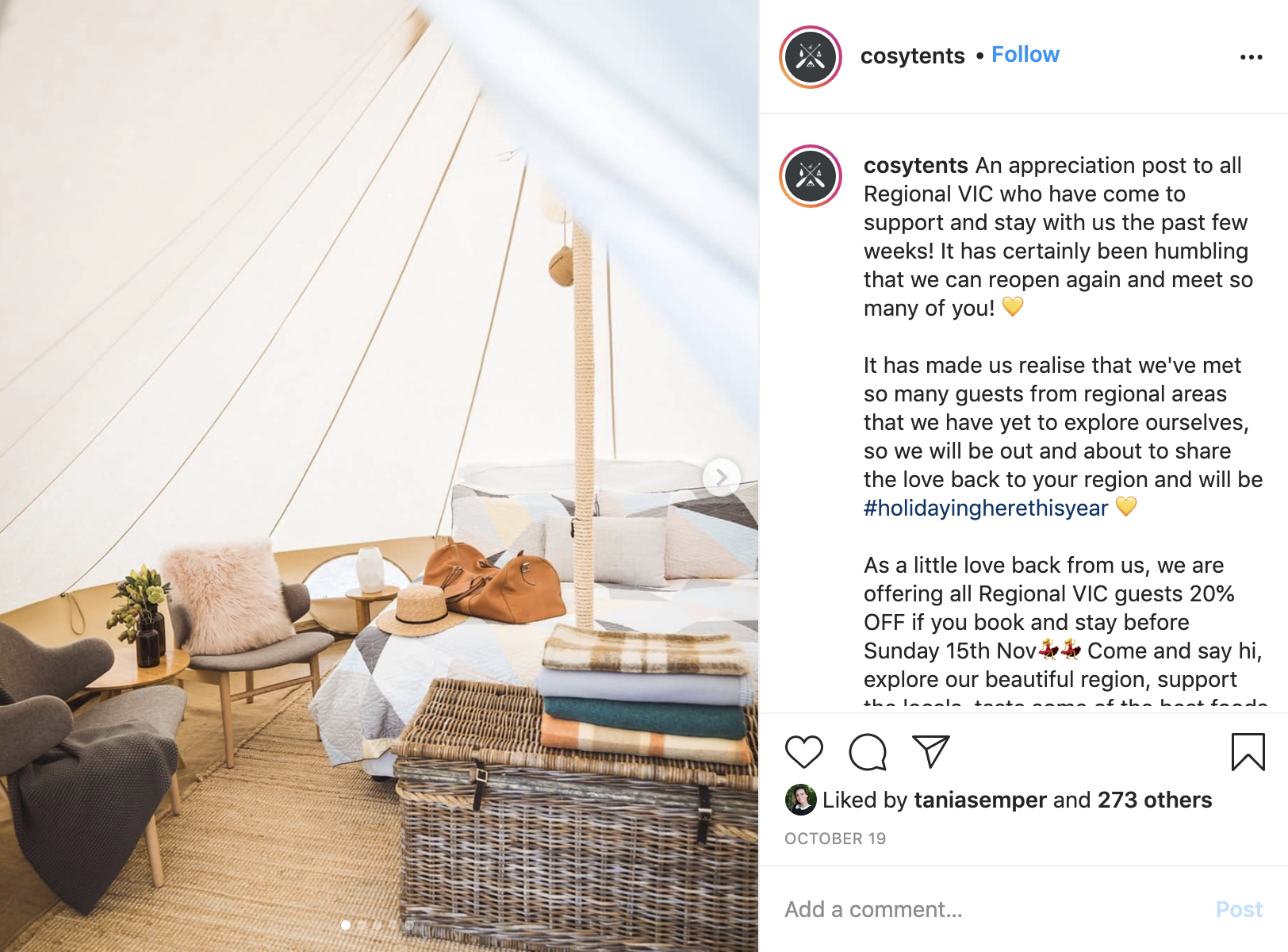The image size is (1288, 952).
Task: Open the October 19 post date link
Action: point(835,839)
